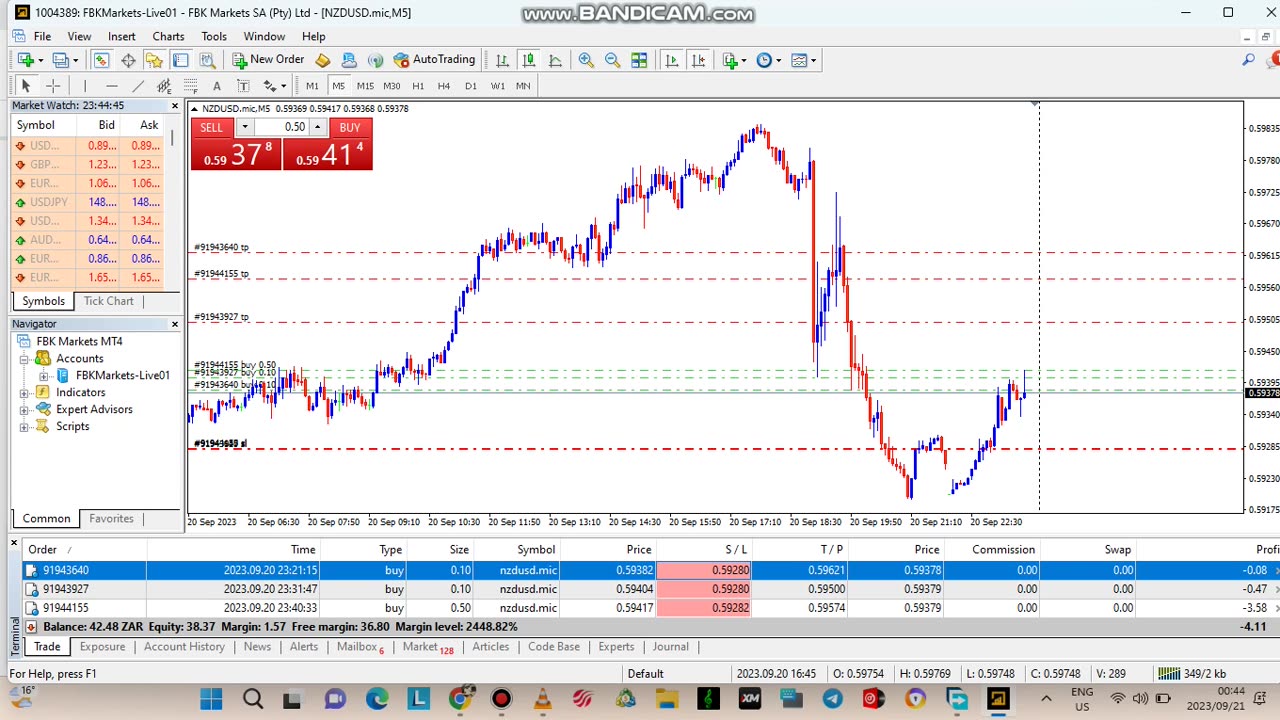The height and width of the screenshot is (720, 1280).
Task: Select order 91944155 row
Action: (x=651, y=608)
